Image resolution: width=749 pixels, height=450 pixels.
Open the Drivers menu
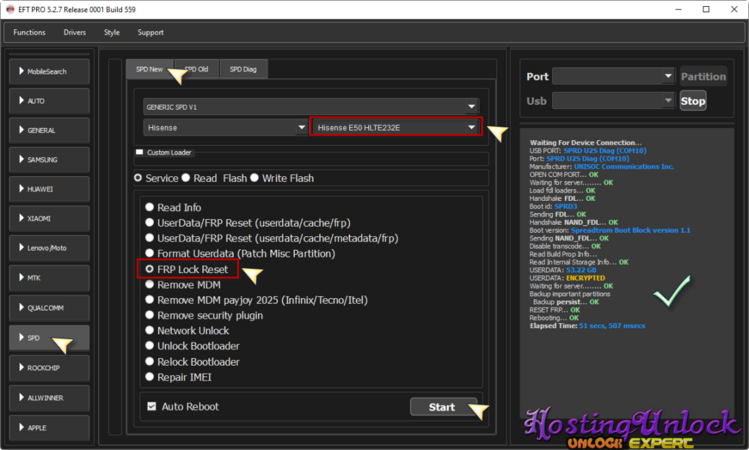[x=74, y=32]
